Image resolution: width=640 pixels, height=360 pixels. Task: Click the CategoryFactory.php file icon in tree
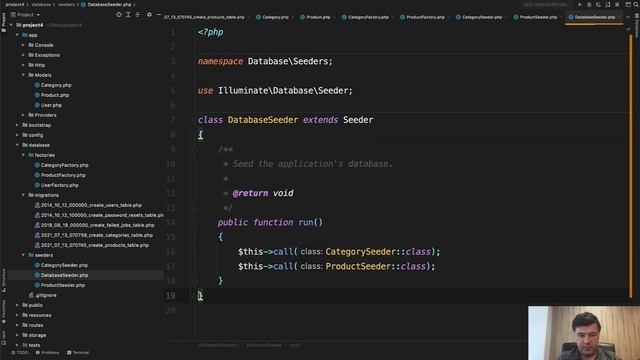(37, 165)
